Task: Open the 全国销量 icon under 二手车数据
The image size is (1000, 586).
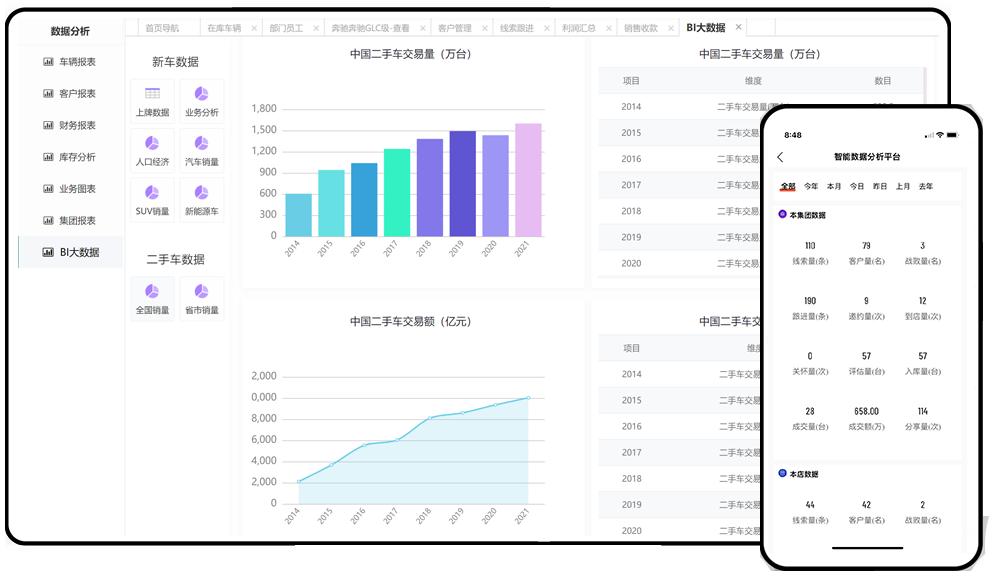Action: coord(151,296)
